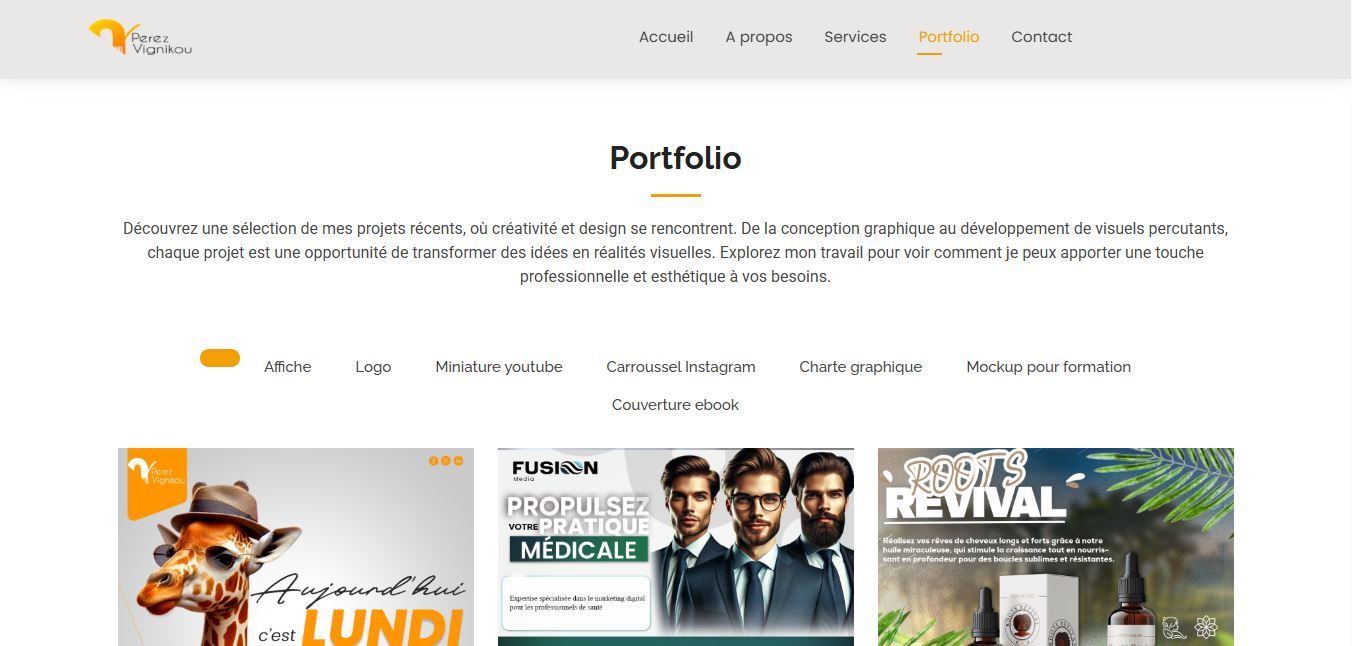Go to the Accueil page
Viewport: 1352px width, 646px height.
coord(666,37)
